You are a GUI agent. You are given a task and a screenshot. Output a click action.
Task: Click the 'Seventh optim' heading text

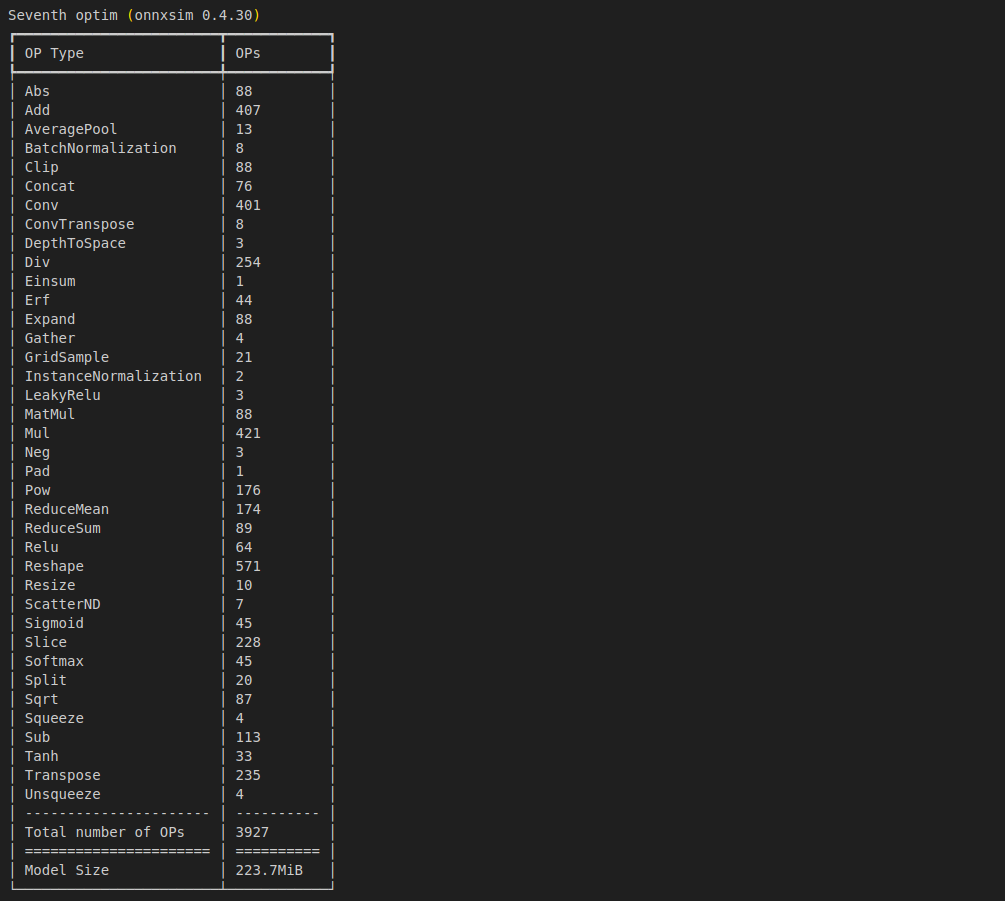click(63, 15)
